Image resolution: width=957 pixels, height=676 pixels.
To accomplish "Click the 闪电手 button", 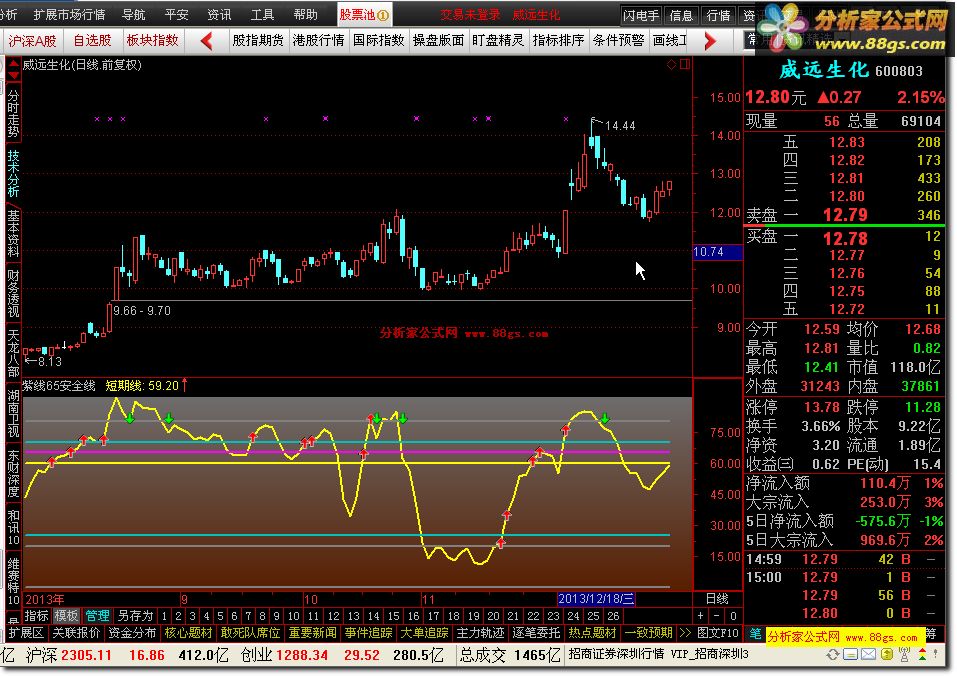I will click(641, 15).
